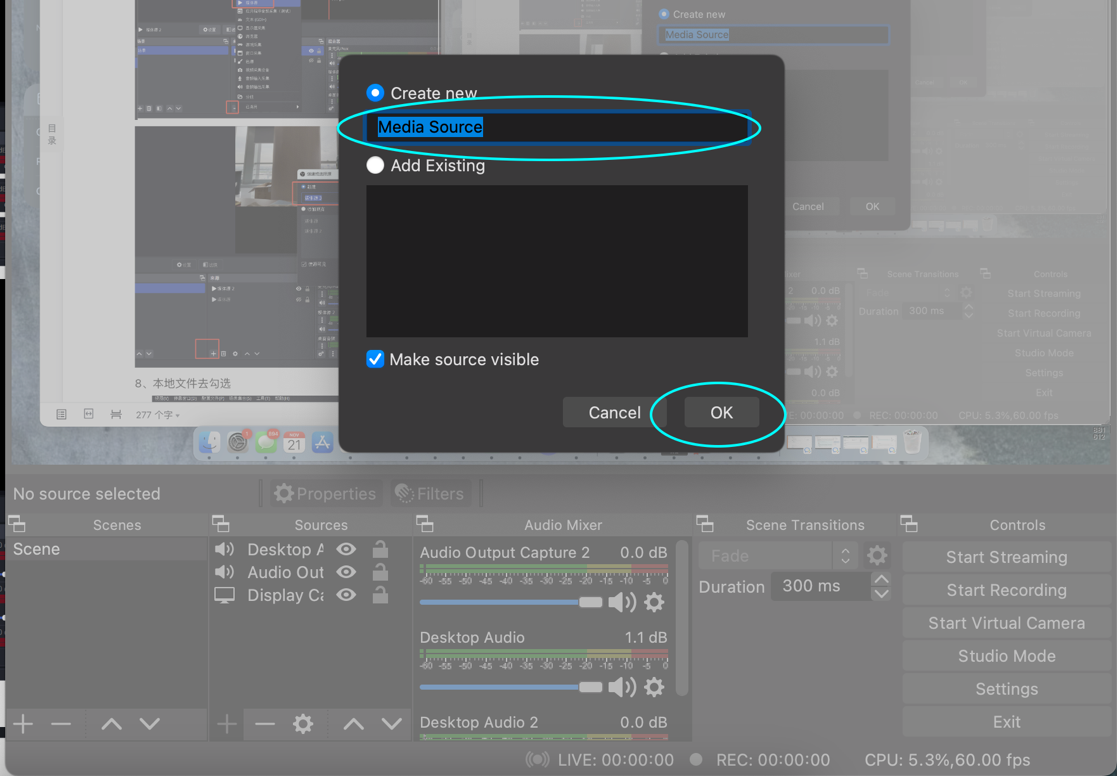
Task: Click the add scene plus icon
Action: 23,723
